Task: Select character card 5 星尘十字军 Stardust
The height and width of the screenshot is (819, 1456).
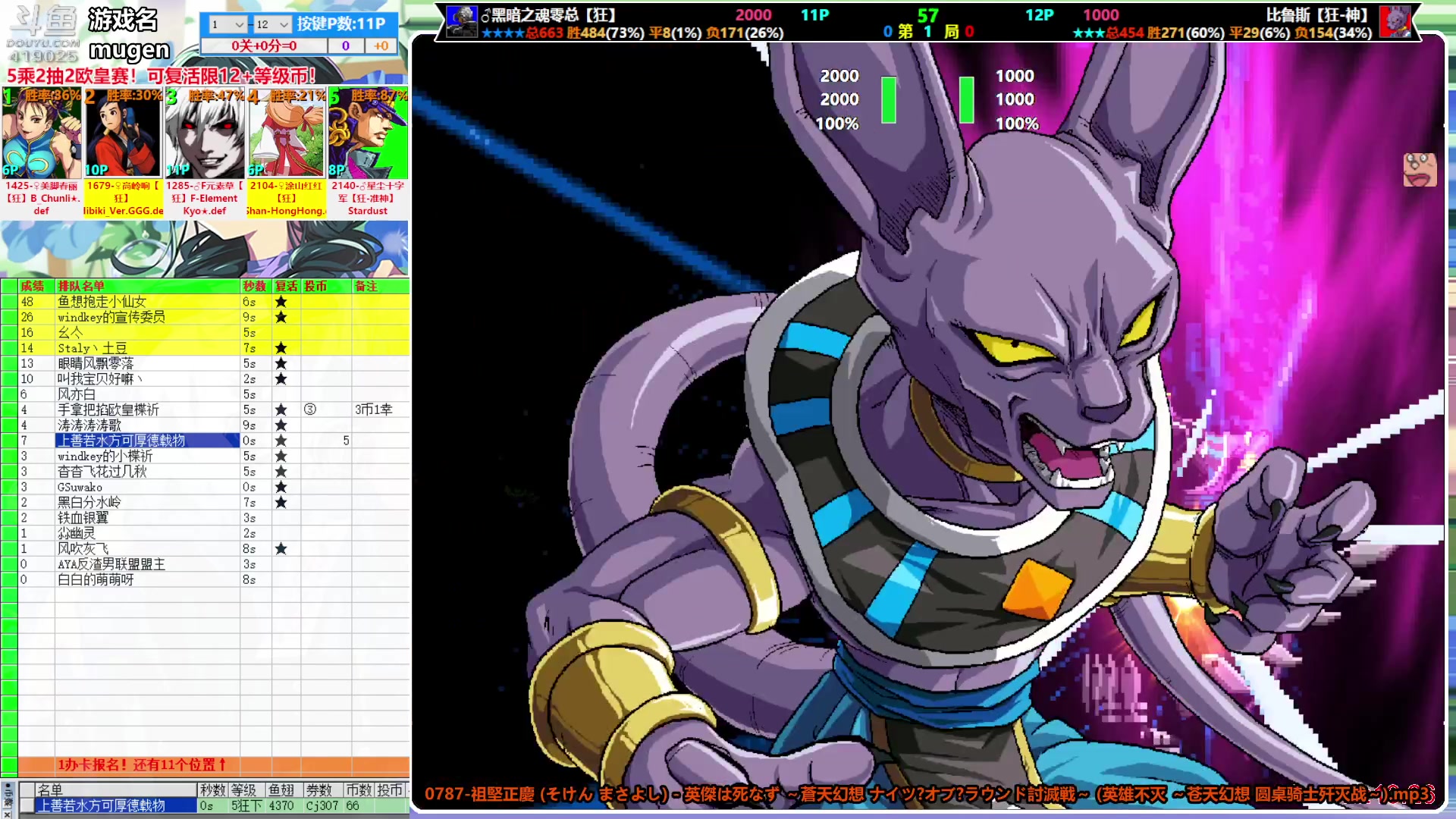Action: click(x=368, y=152)
